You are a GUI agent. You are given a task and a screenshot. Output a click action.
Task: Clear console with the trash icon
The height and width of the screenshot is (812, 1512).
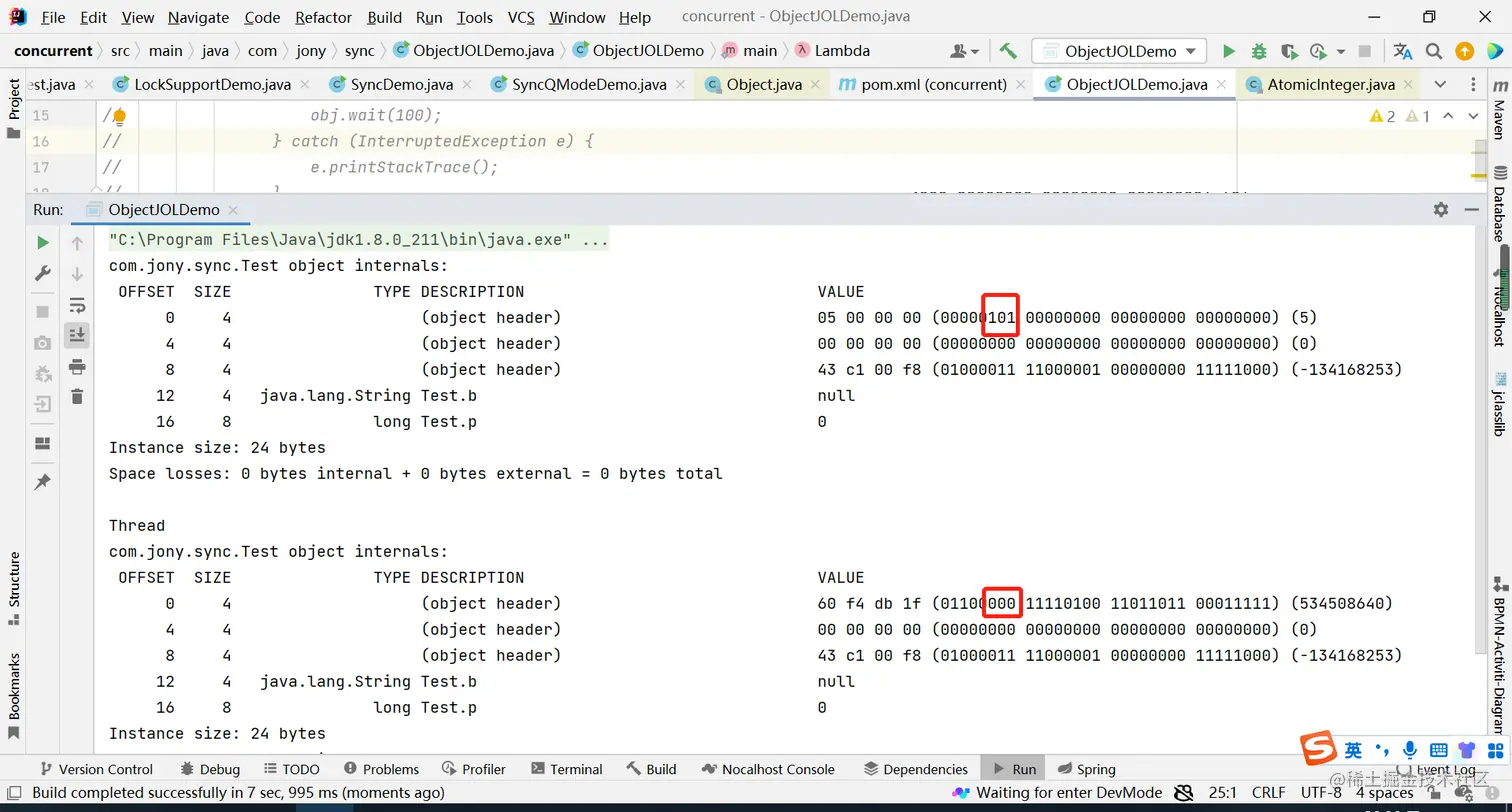77,397
